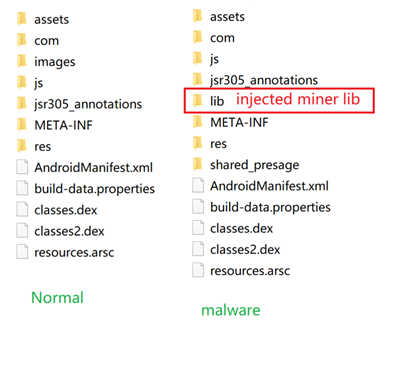Click the resources.arsc file icon in Normal list
397x365 pixels.
(x=22, y=252)
